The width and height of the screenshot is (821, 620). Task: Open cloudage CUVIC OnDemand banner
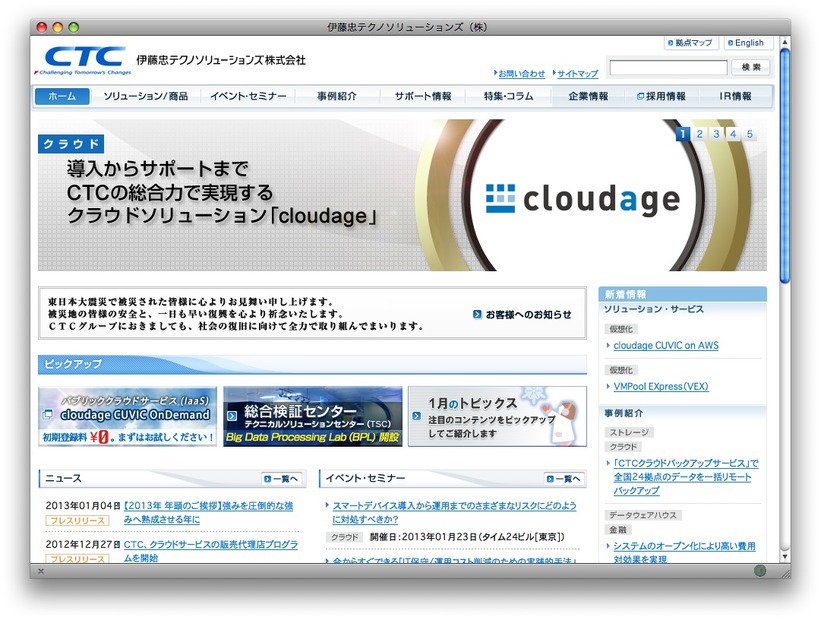[x=127, y=416]
